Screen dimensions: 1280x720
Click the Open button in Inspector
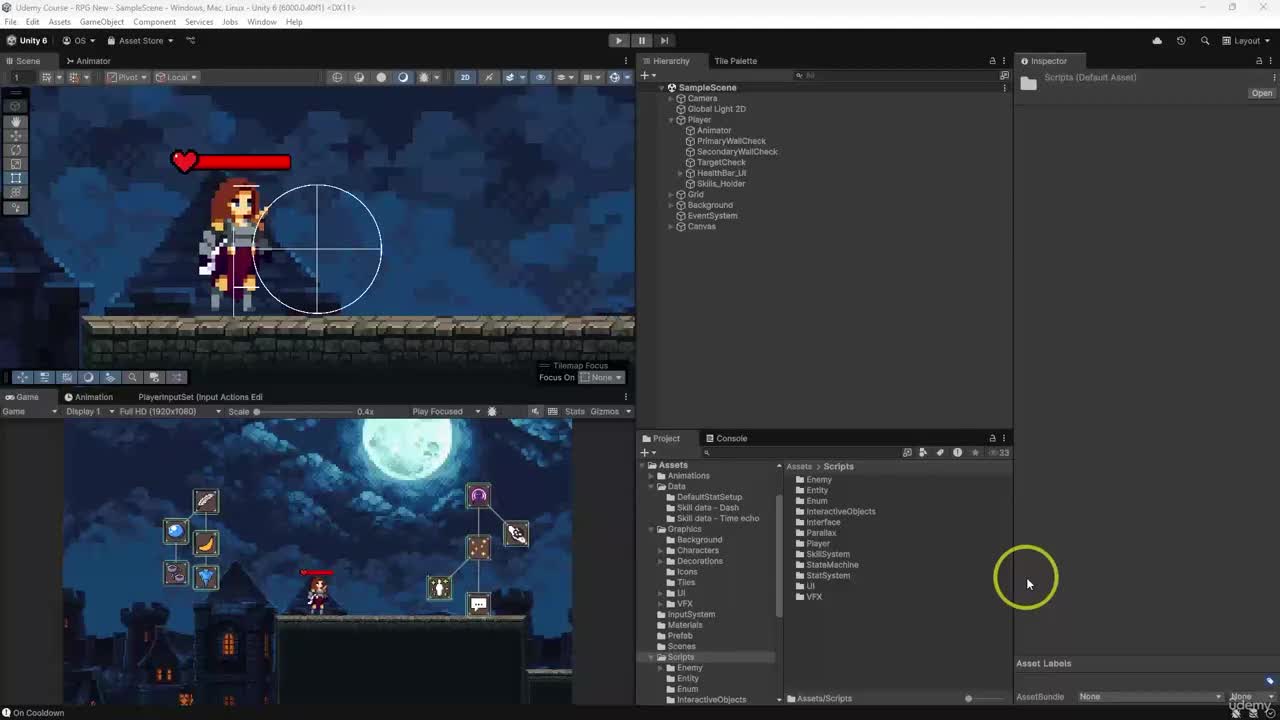(1262, 93)
